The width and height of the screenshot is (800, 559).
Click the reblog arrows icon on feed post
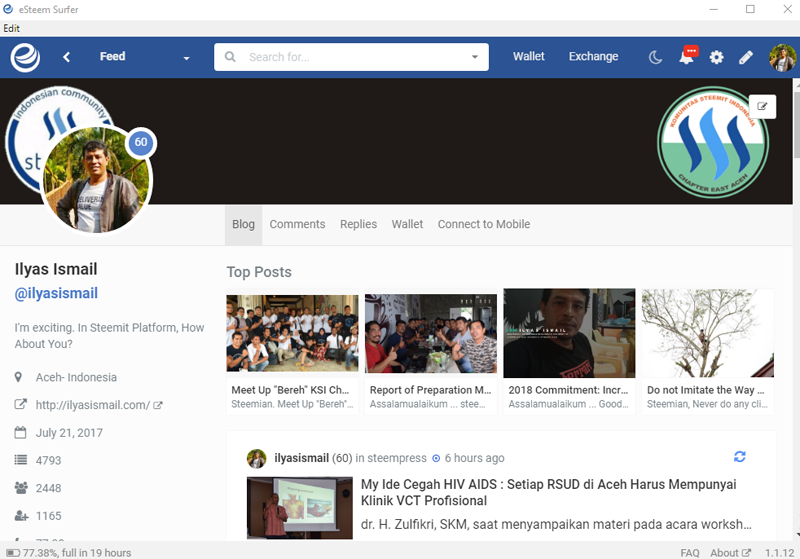740,456
